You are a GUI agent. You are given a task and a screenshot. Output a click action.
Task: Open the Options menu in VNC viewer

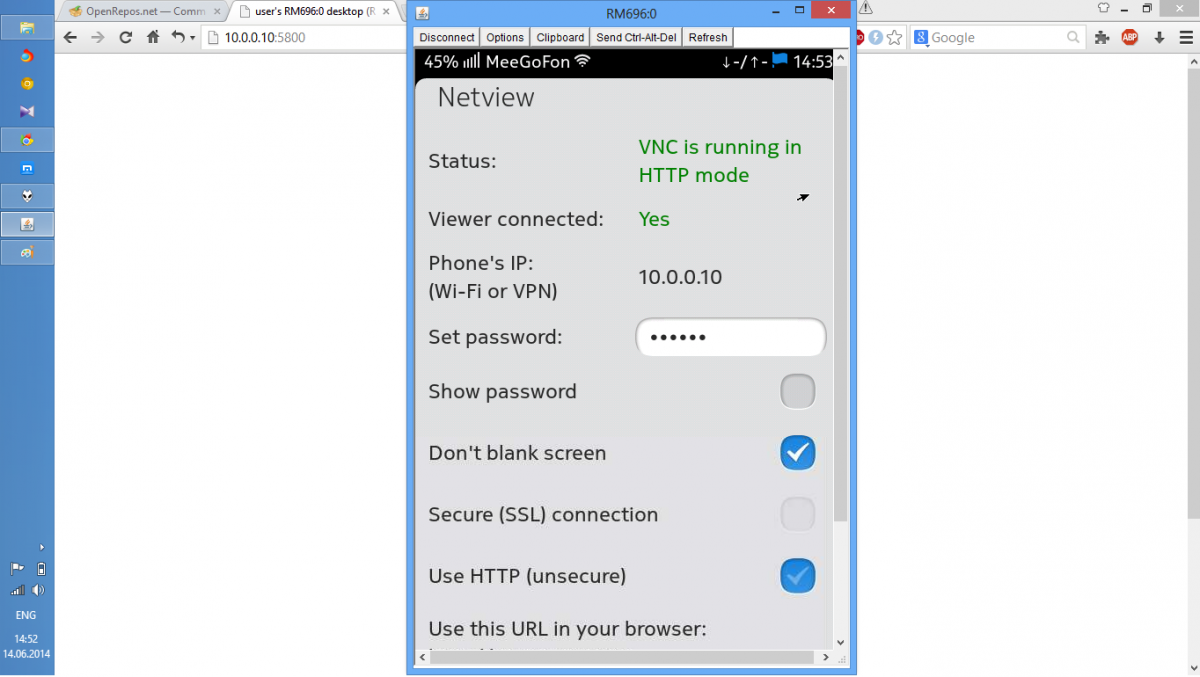[x=505, y=37]
